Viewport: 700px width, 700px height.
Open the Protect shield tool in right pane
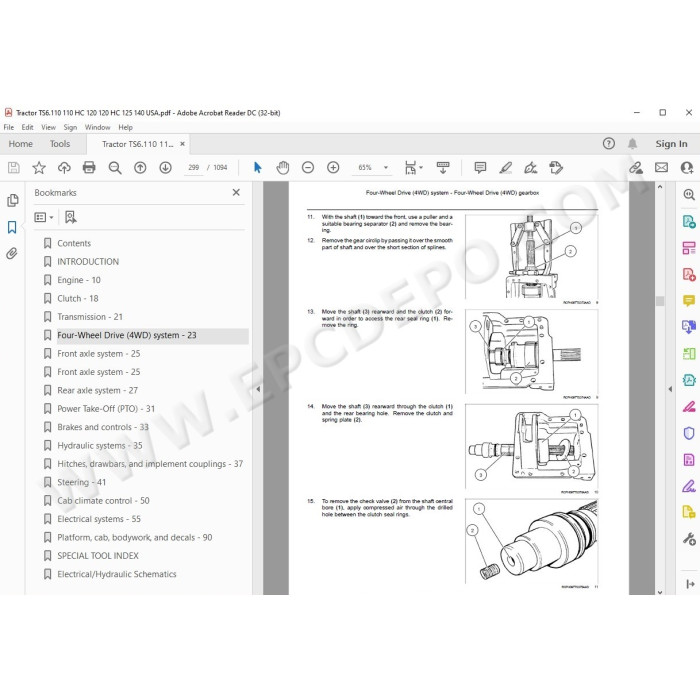pyautogui.click(x=688, y=433)
